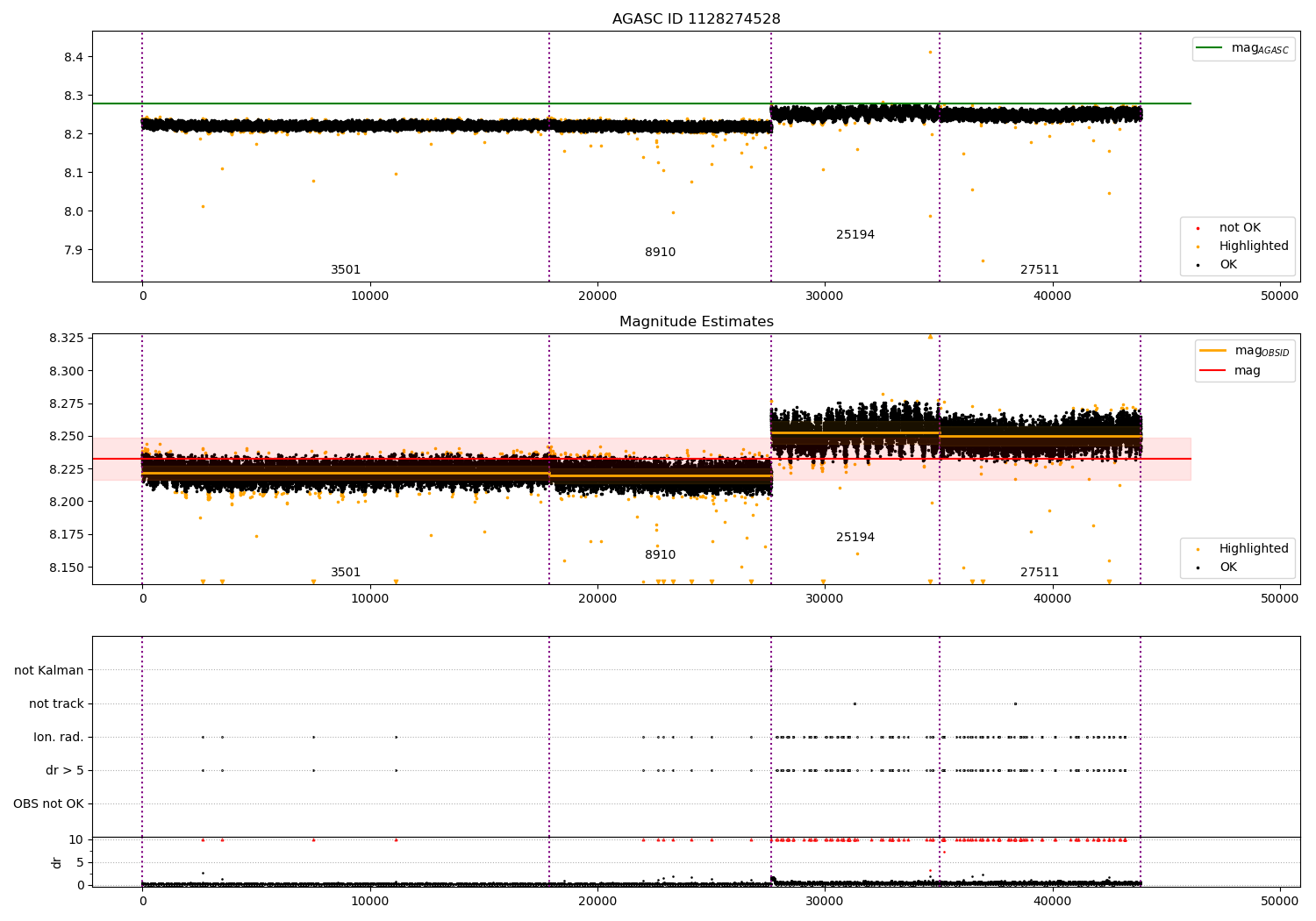Click the "3501" obsid label in the top plot
The width and height of the screenshot is (1316, 921).
click(x=346, y=270)
